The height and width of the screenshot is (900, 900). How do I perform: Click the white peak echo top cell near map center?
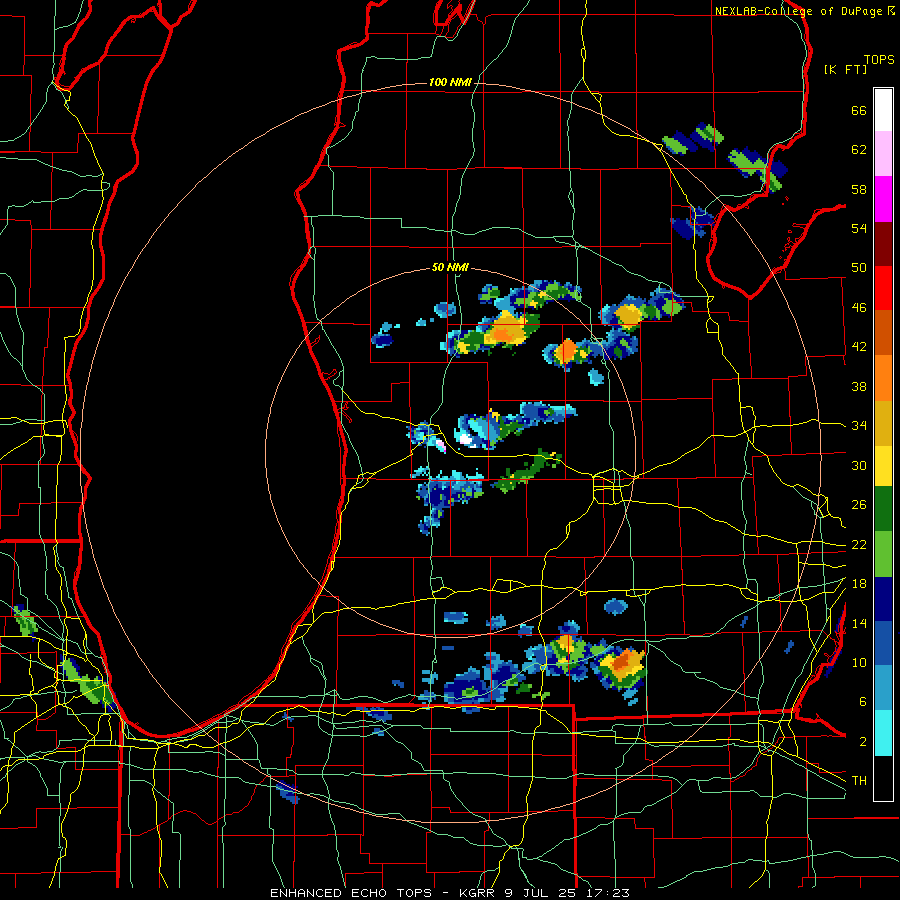coord(465,440)
